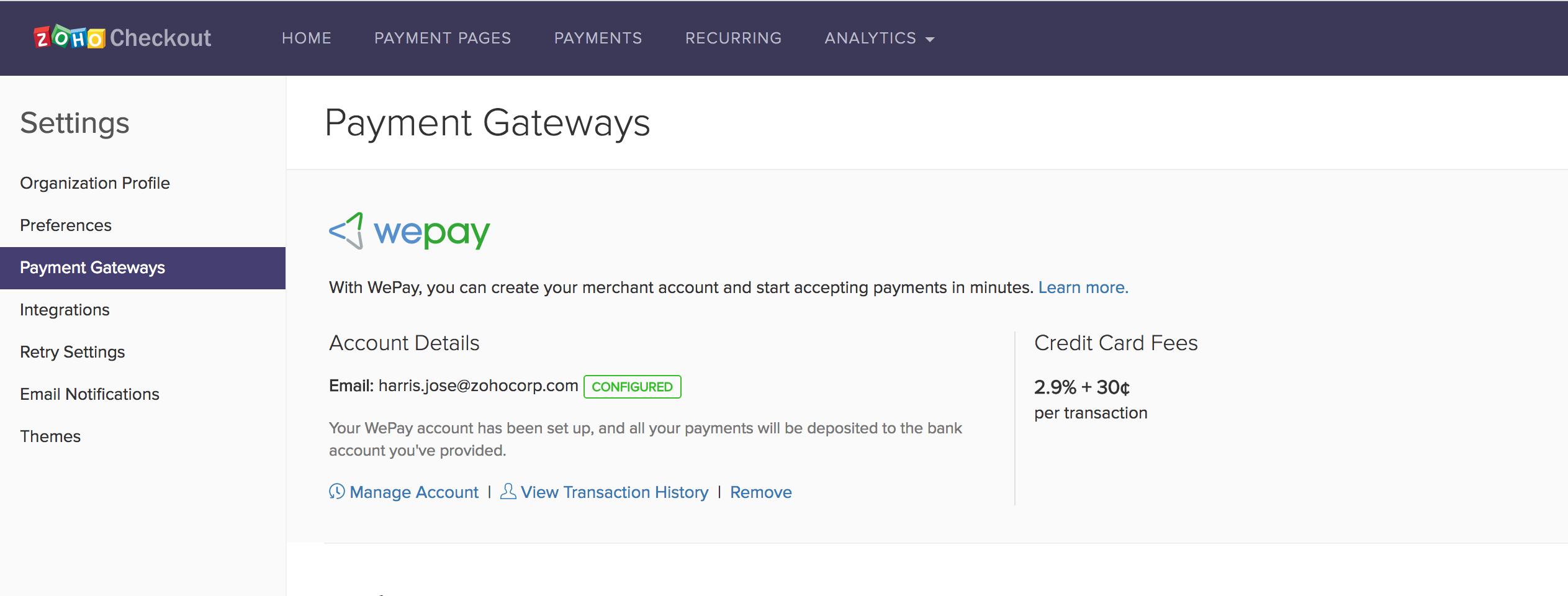Screen dimensions: 1568x596
Task: Click the clock icon beside Manage Account
Action: coord(336,492)
